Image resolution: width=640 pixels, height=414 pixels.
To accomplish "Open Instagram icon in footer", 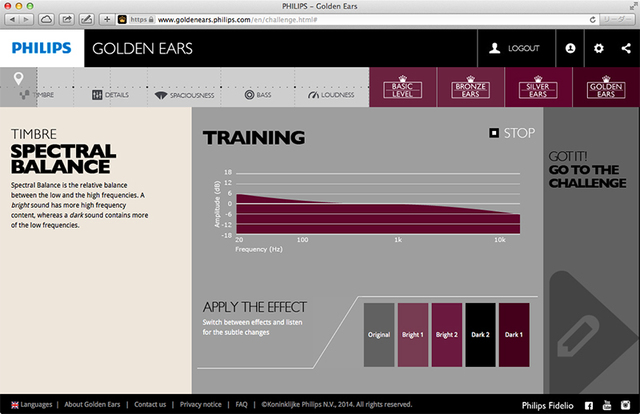I will [x=625, y=405].
